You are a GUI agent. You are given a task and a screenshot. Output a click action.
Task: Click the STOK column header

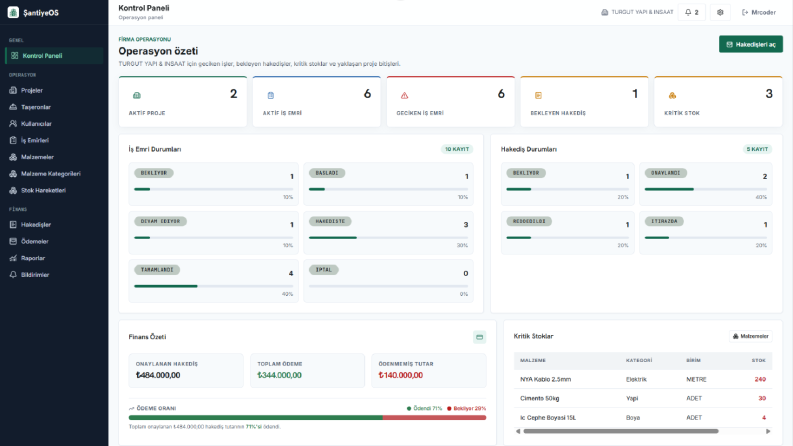(759, 361)
